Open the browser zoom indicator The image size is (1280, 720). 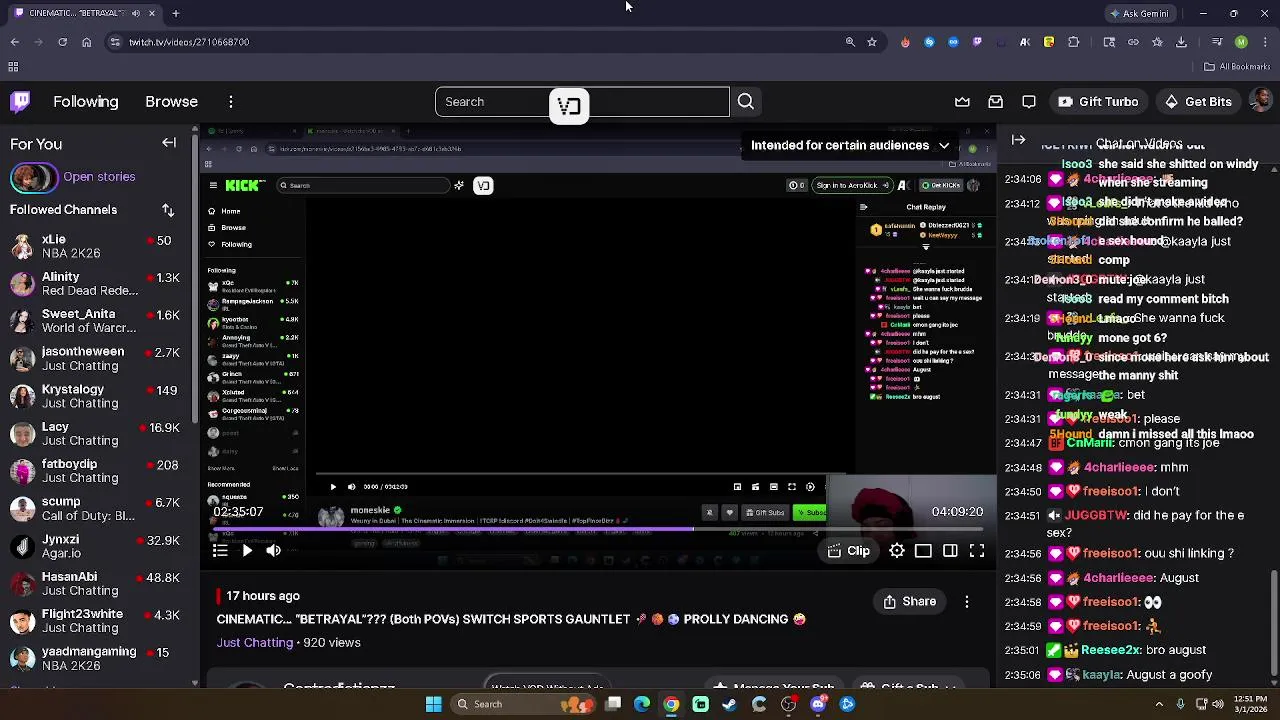(x=850, y=42)
